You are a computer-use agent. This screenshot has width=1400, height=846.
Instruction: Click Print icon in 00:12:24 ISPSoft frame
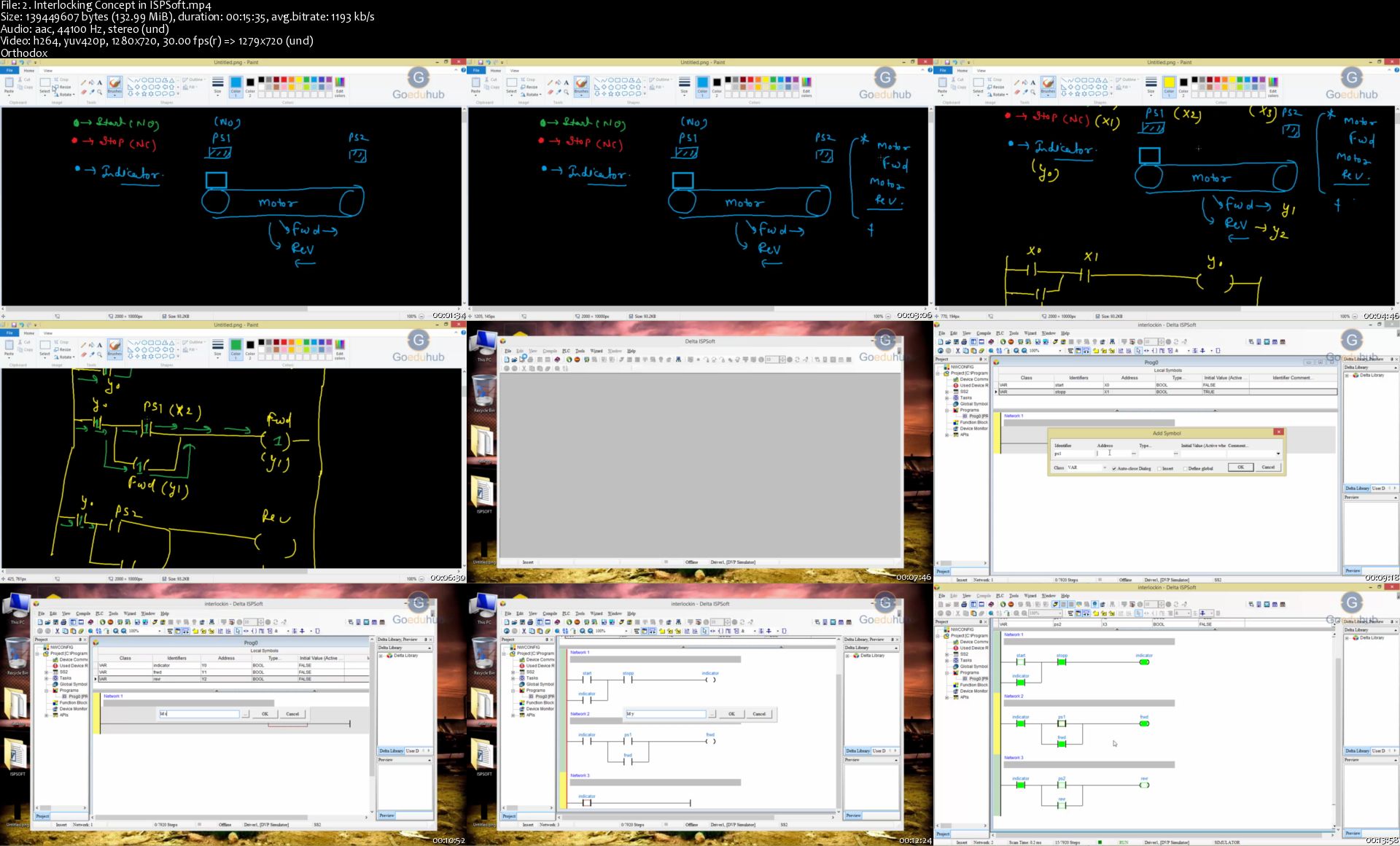point(531,622)
